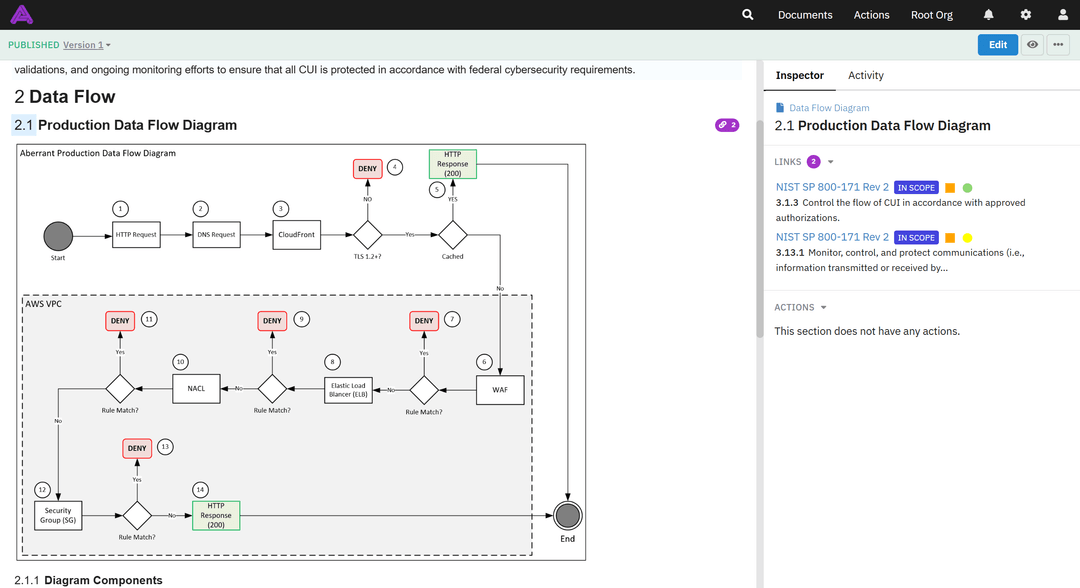The width and height of the screenshot is (1080, 588).
Task: Select the 2 Data Flow heading
Action: click(x=65, y=96)
